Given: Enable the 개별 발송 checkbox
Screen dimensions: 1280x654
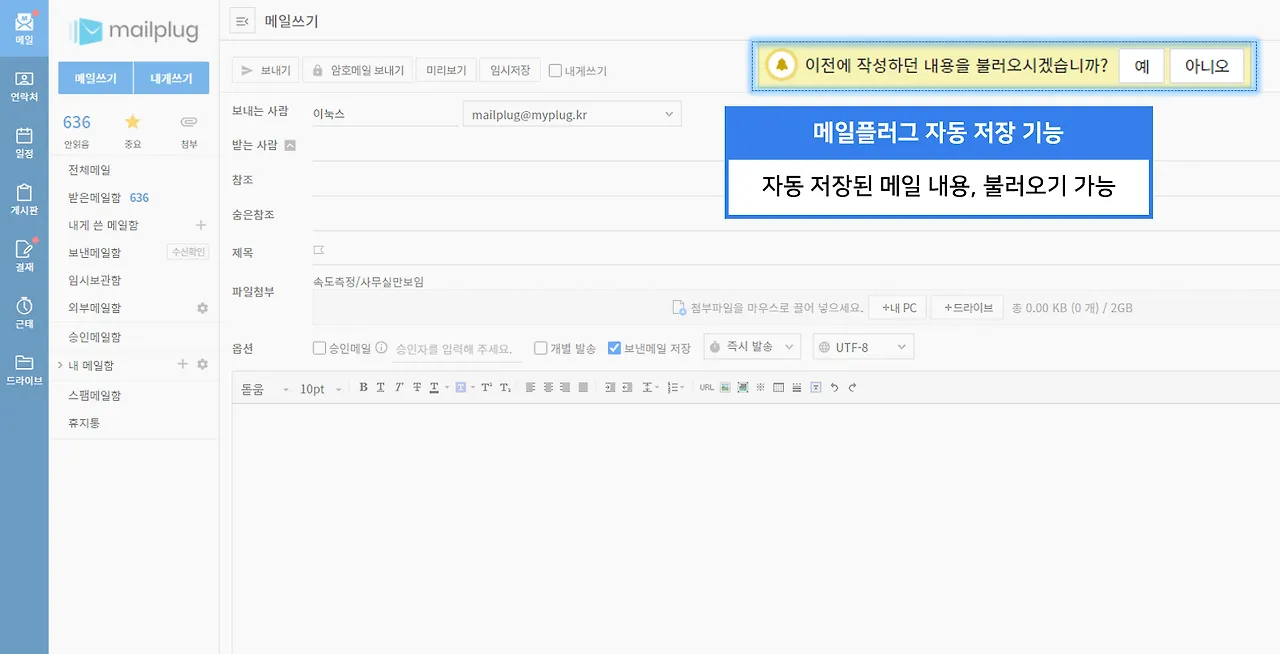Looking at the screenshot, I should click(x=540, y=348).
